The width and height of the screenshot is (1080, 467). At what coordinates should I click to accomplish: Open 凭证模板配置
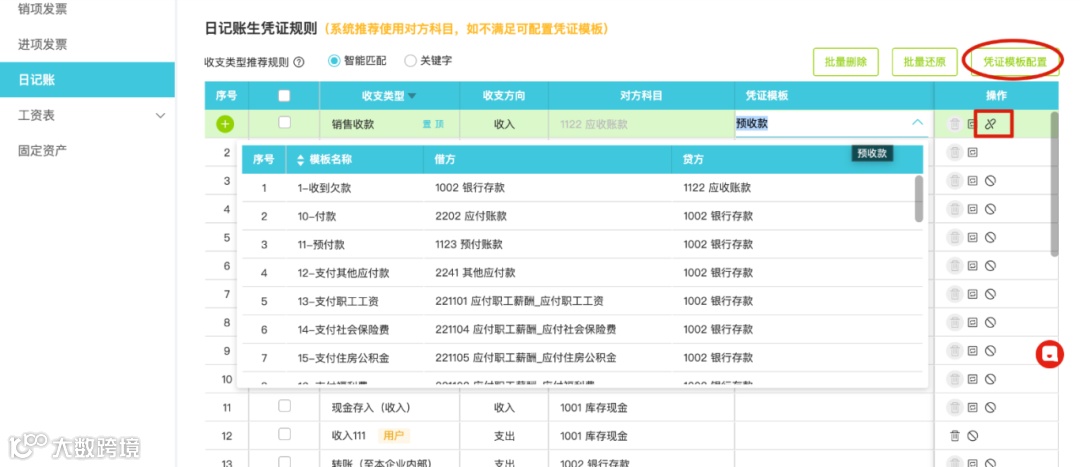1015,61
